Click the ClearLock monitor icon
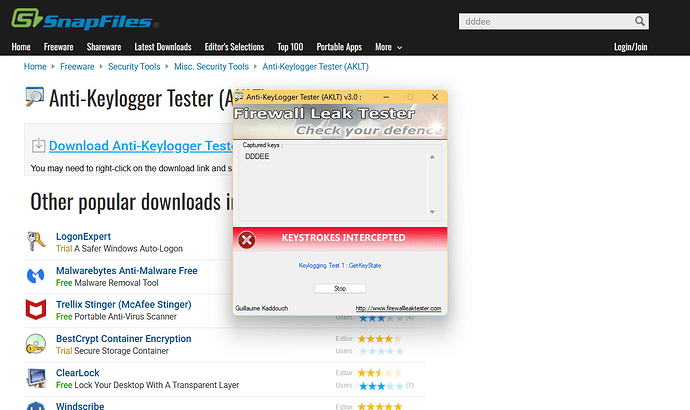Image resolution: width=690 pixels, height=410 pixels. [x=35, y=378]
